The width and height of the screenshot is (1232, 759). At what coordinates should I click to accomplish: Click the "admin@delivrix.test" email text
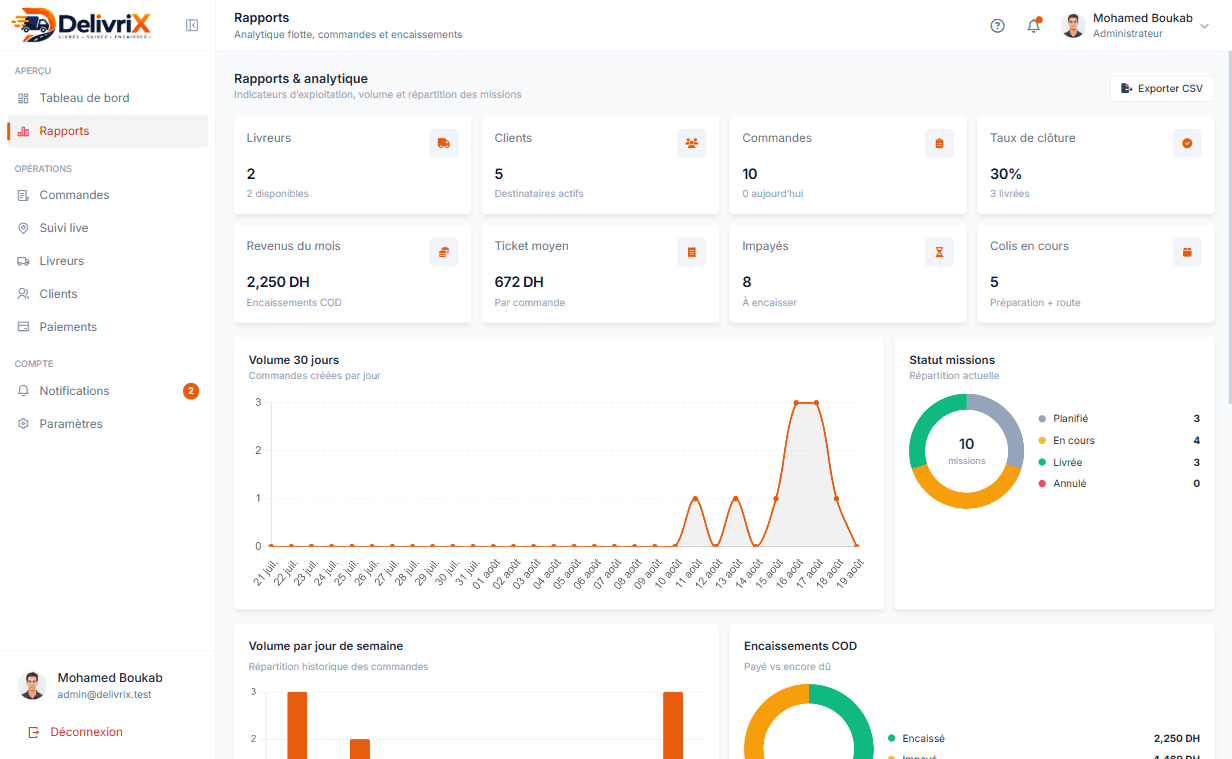point(104,695)
